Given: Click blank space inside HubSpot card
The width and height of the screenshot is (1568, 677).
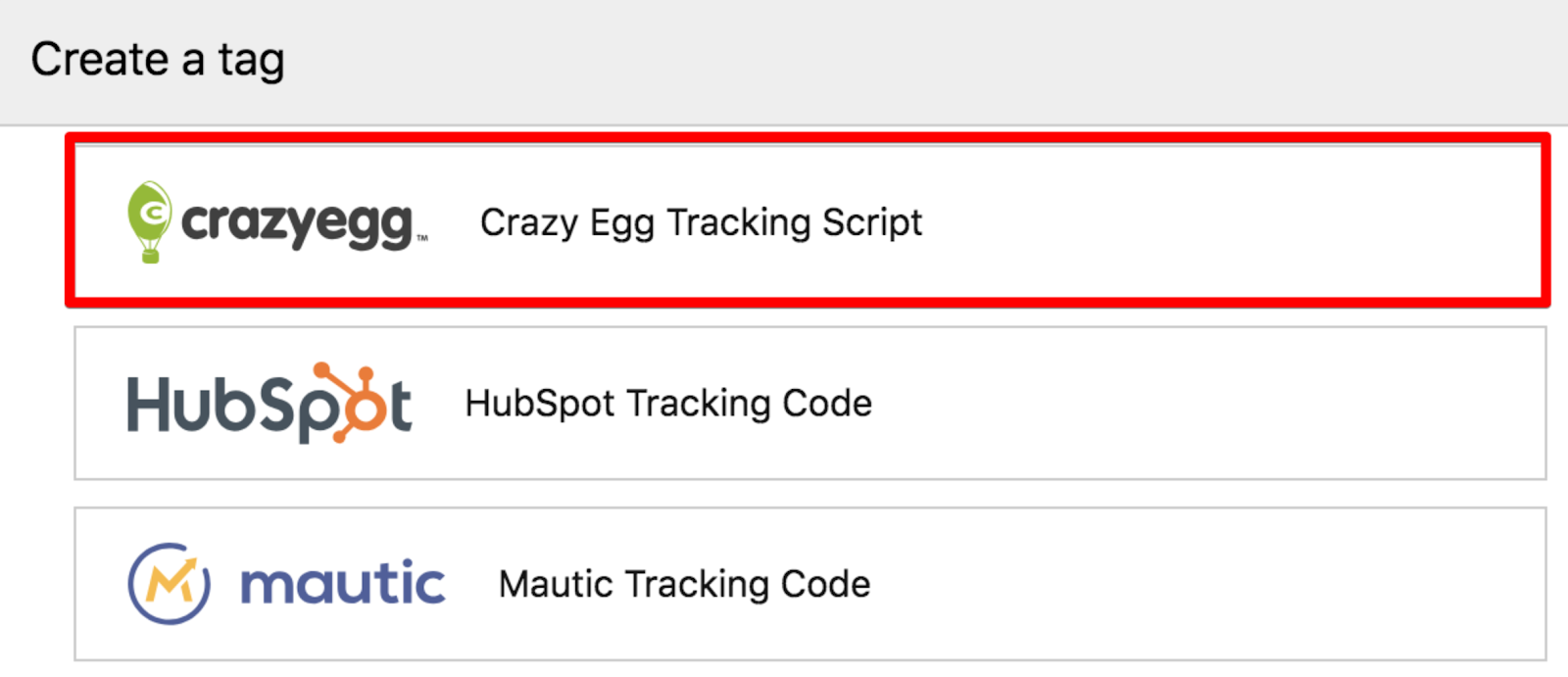Looking at the screenshot, I should point(1205,403).
